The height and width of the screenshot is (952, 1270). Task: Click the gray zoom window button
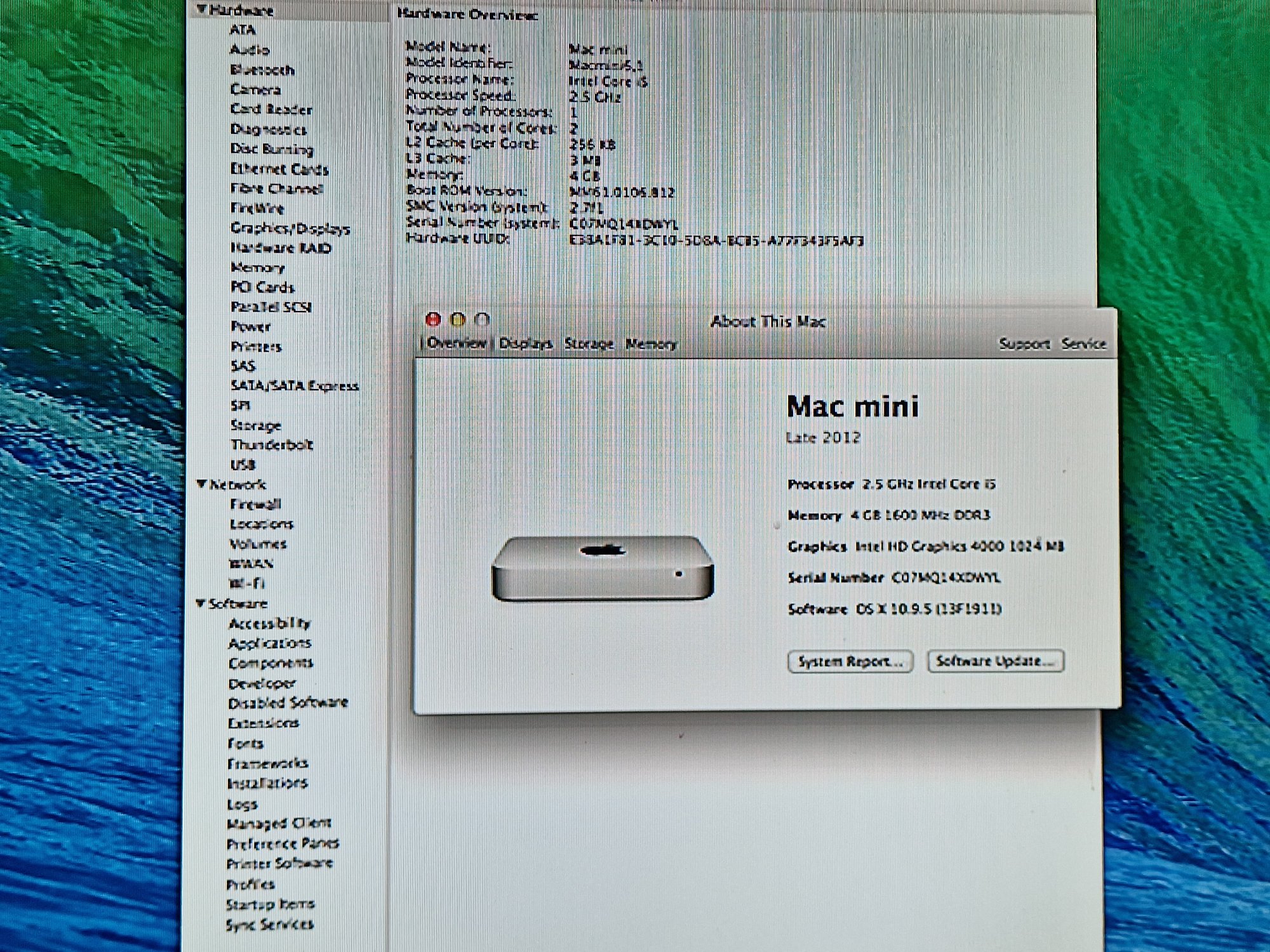tap(483, 319)
